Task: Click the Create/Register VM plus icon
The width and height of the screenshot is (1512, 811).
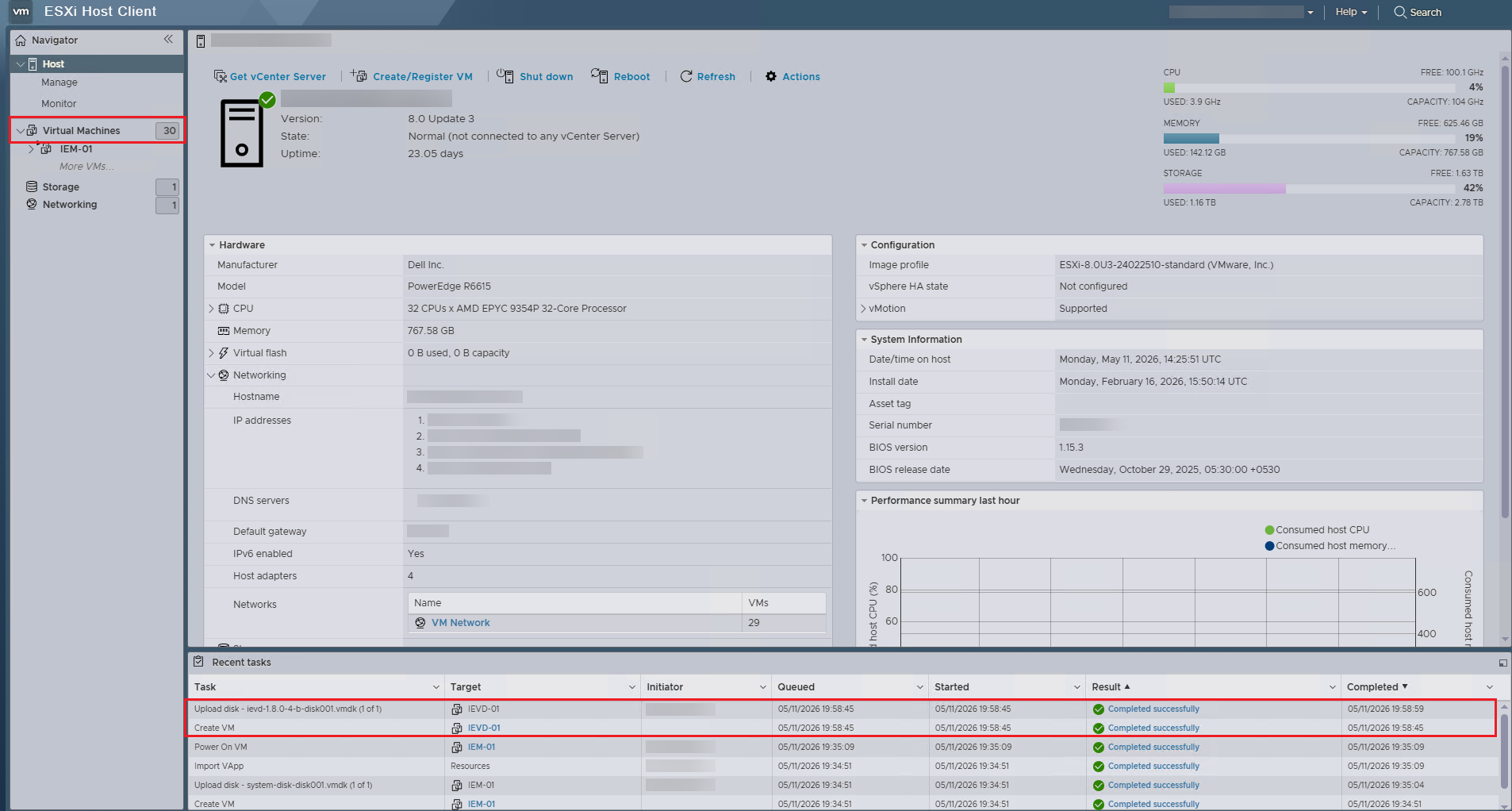Action: click(x=359, y=75)
